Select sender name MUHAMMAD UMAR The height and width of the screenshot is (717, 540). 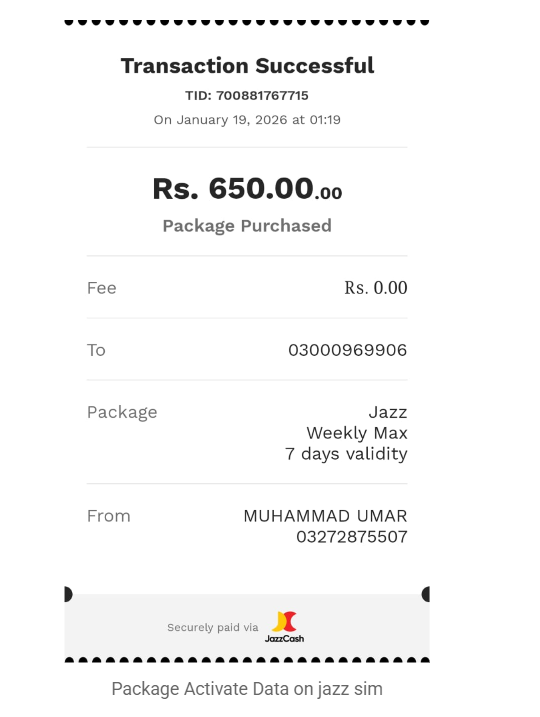point(325,516)
